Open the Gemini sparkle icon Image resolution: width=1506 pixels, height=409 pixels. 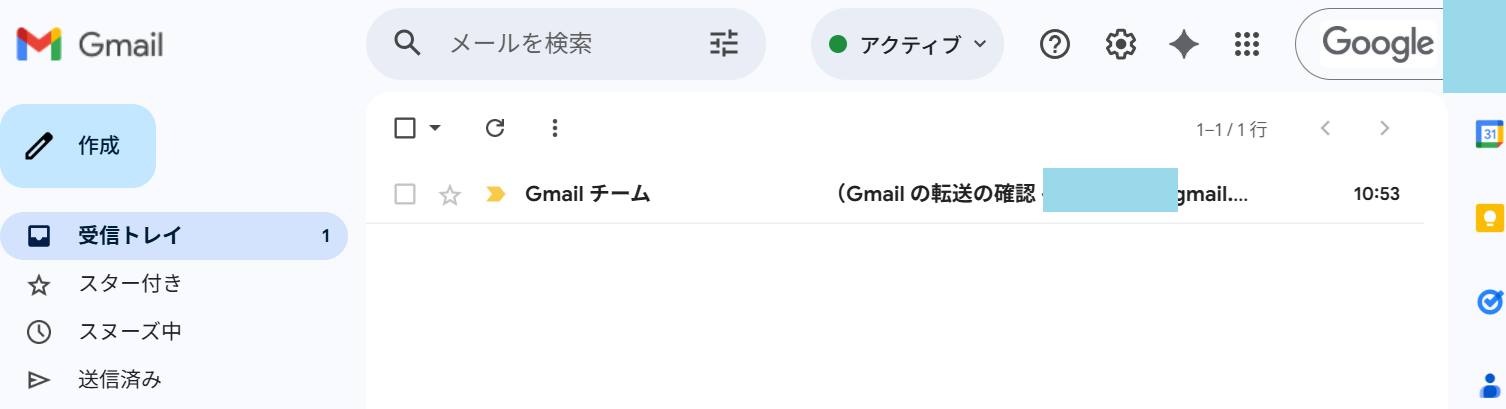pos(1184,44)
